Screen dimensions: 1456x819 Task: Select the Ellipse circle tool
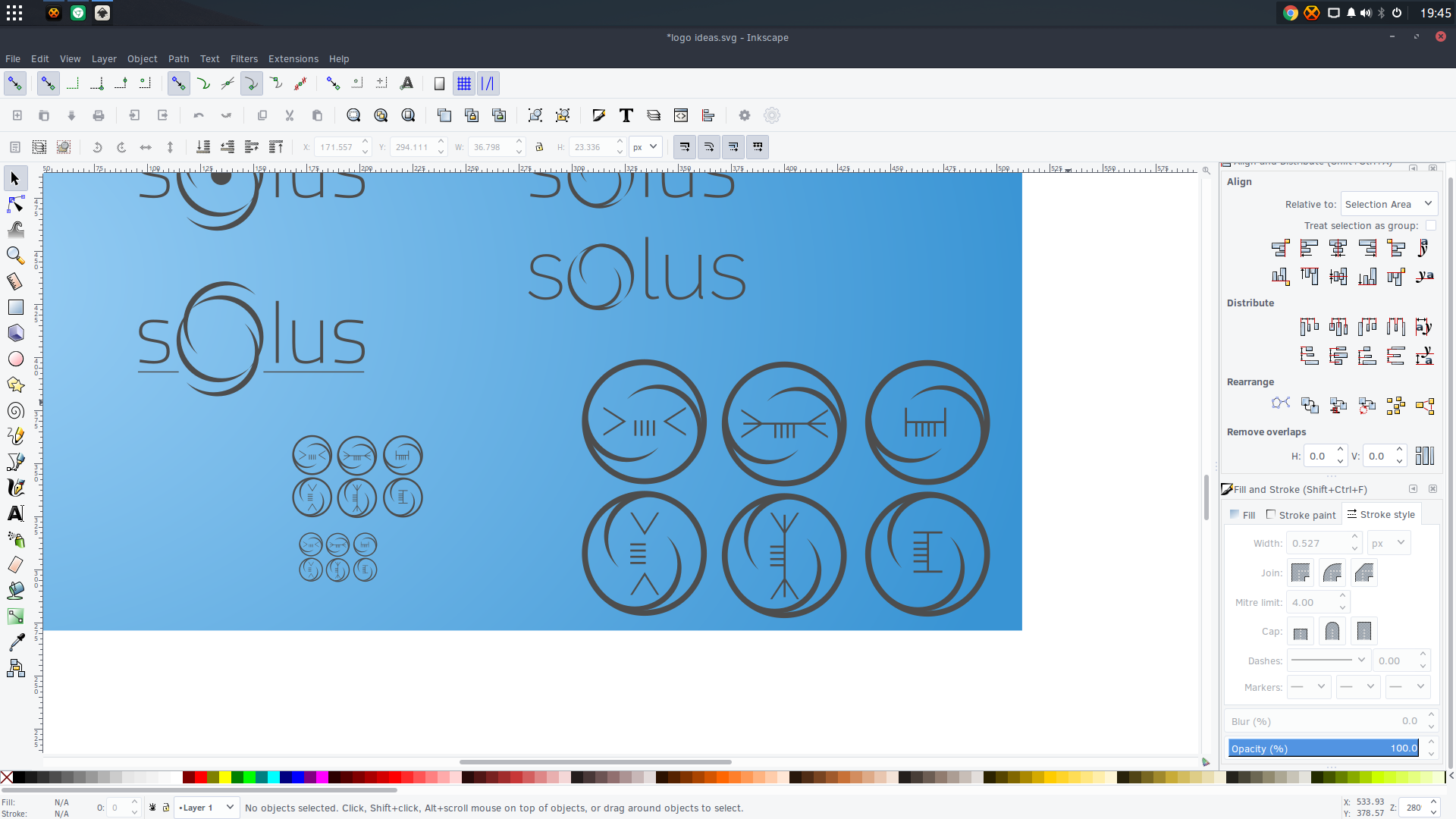click(x=15, y=359)
